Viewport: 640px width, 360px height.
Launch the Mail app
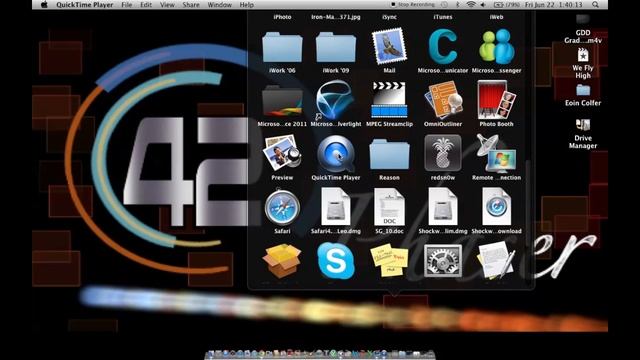(389, 46)
